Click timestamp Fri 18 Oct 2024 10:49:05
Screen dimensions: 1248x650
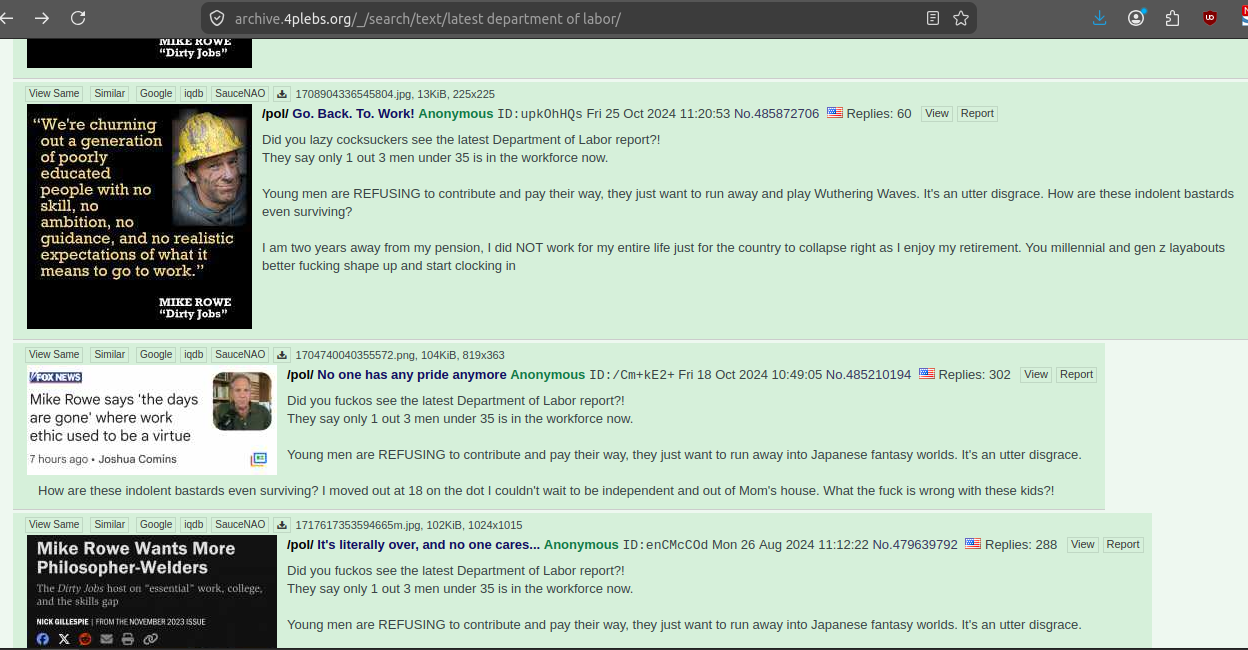[751, 374]
